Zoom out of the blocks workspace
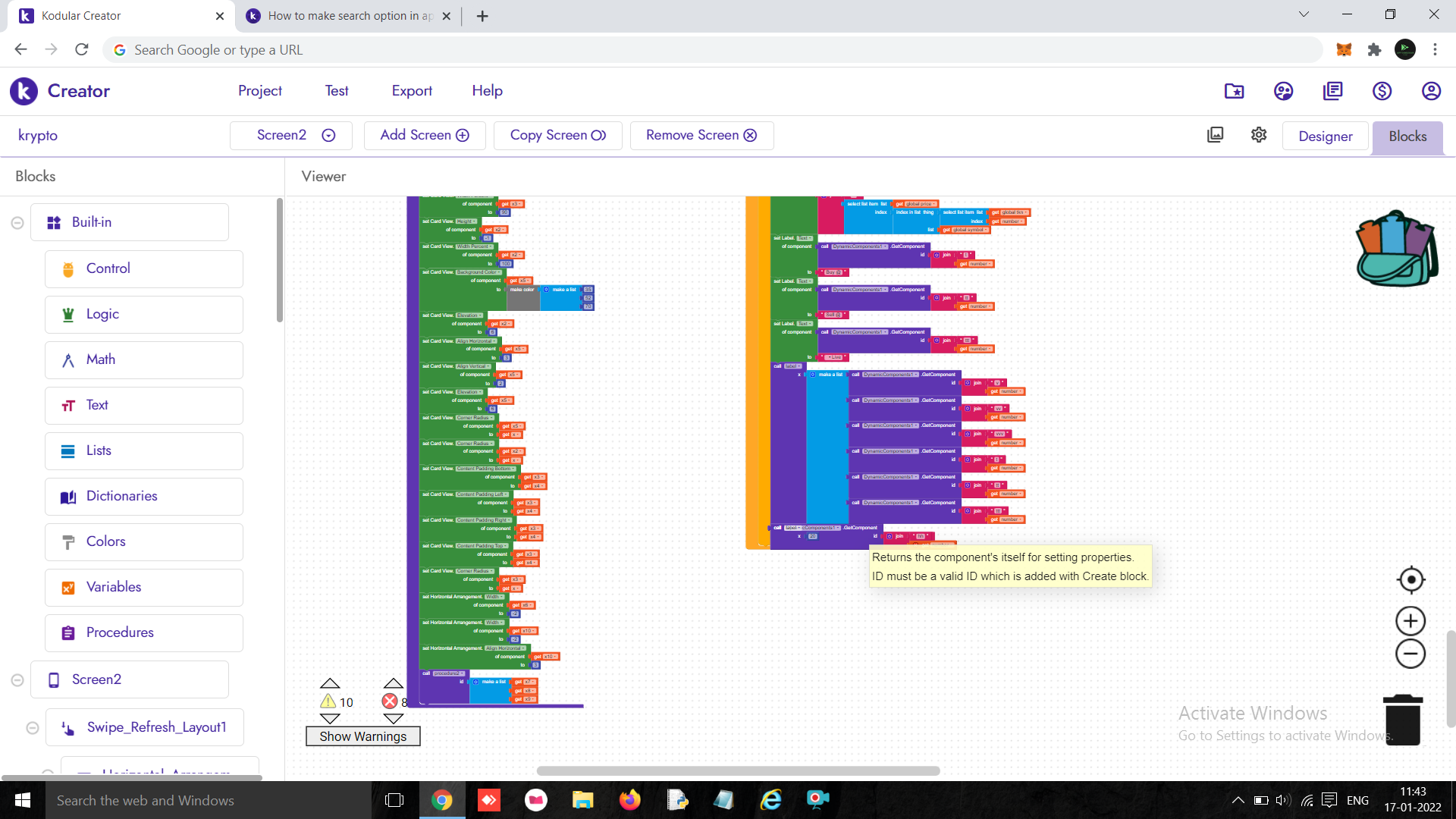The height and width of the screenshot is (819, 1456). pos(1410,654)
